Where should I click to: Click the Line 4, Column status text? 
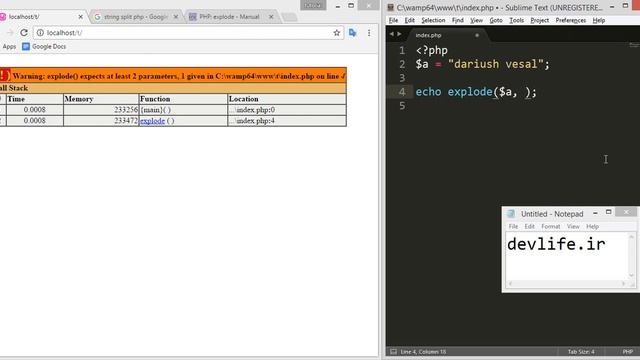(423, 351)
